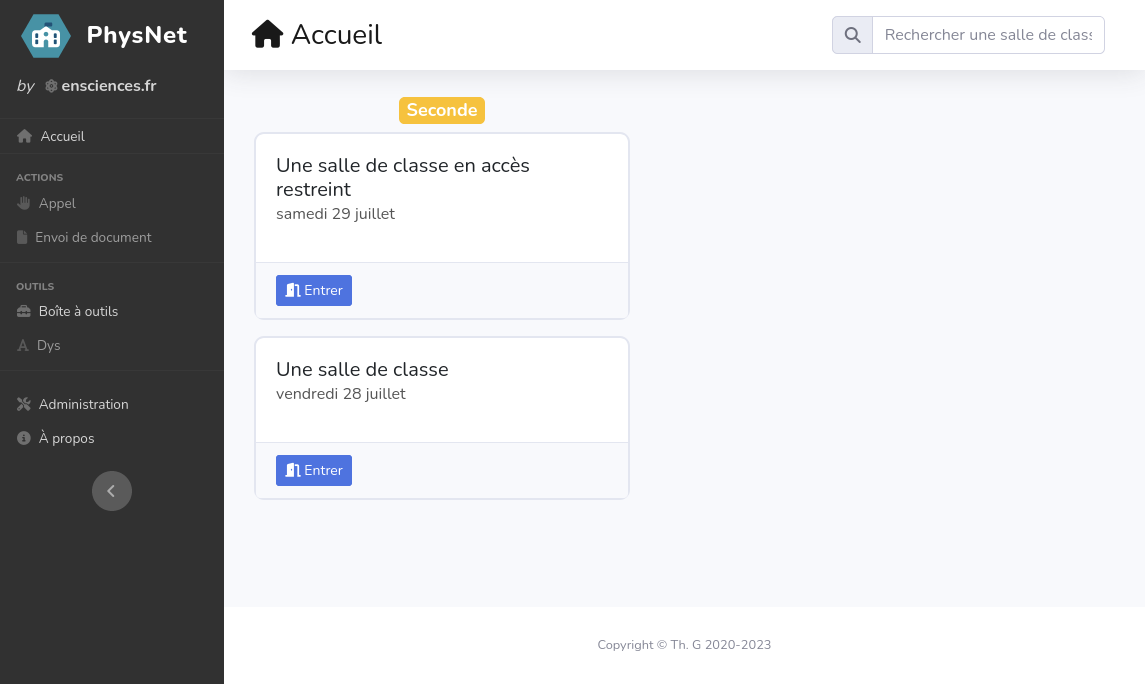The image size is (1145, 684).
Task: Click the yellow Seconde badge
Action: pos(442,110)
